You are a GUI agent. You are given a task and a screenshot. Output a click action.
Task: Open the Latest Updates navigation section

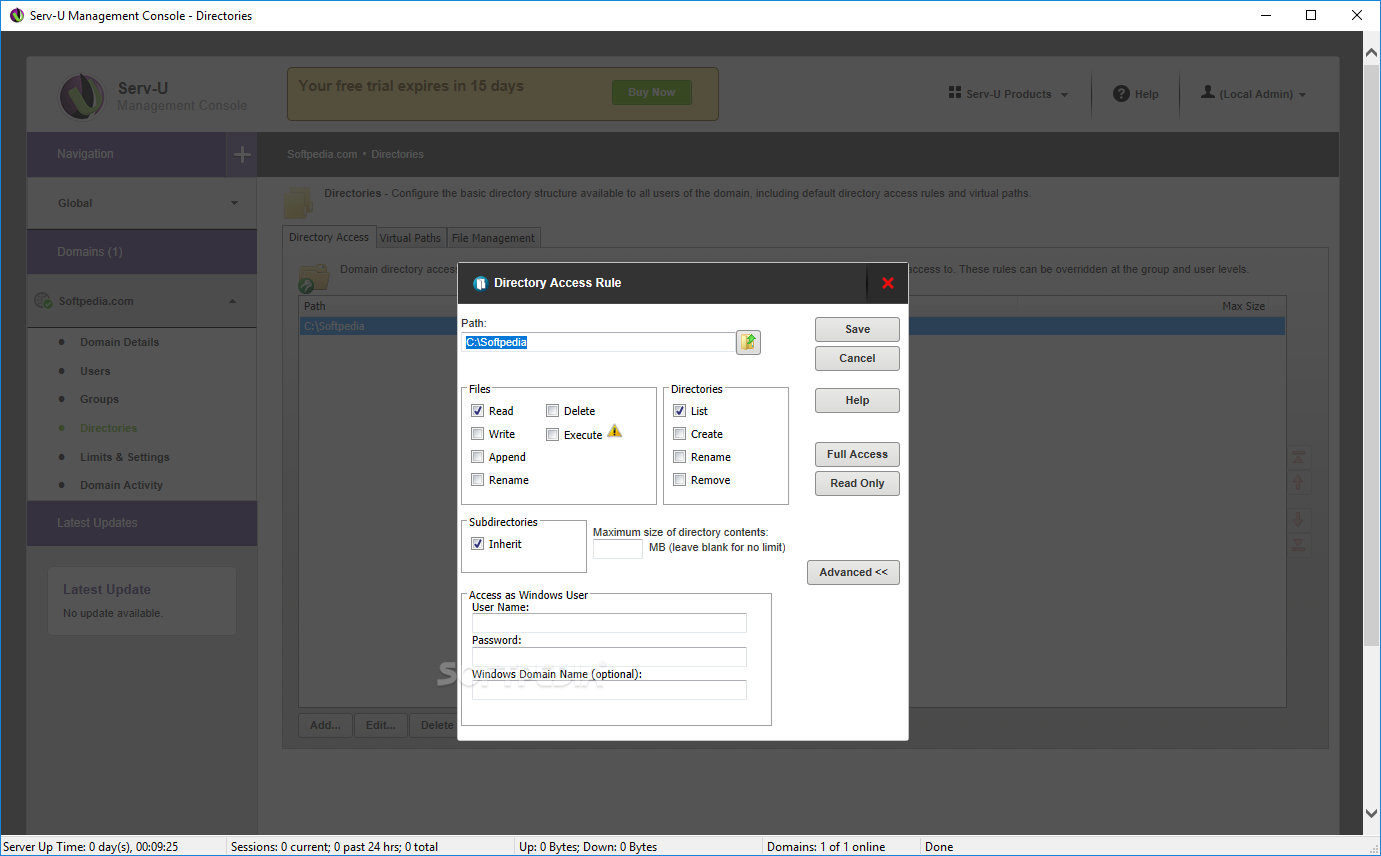click(142, 523)
